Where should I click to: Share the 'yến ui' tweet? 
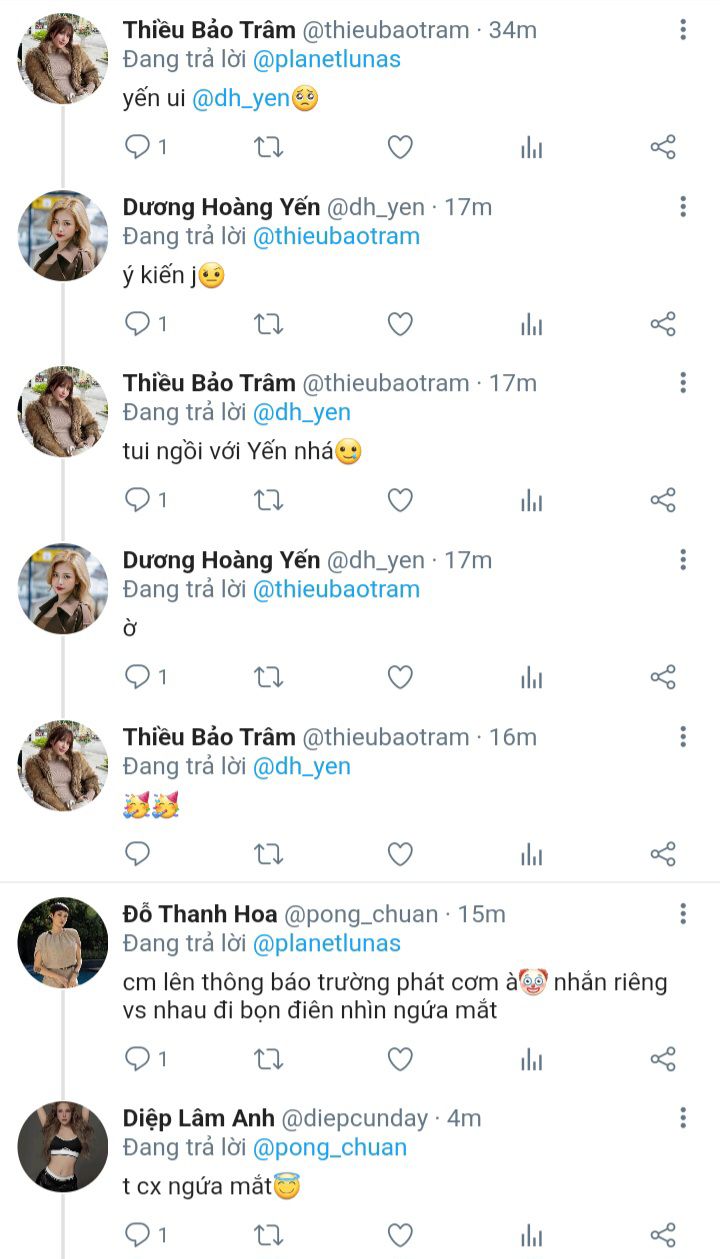click(663, 148)
